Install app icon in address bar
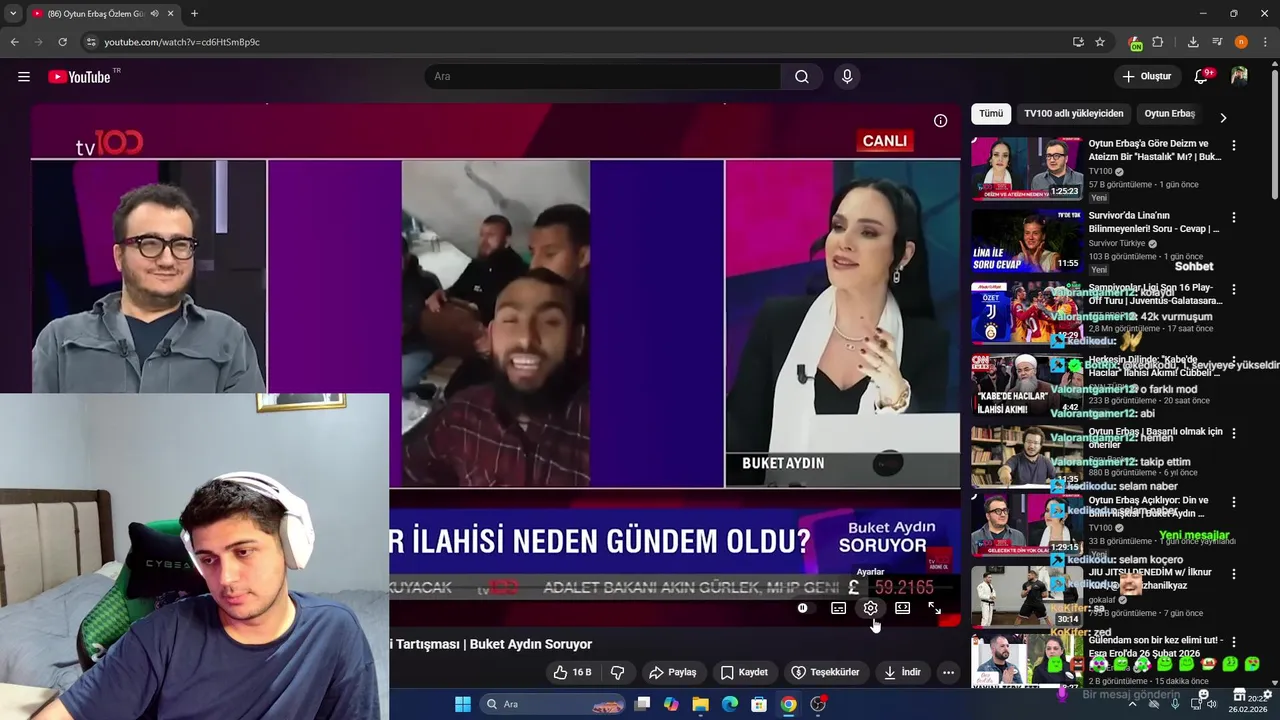The height and width of the screenshot is (720, 1280). click(1078, 42)
